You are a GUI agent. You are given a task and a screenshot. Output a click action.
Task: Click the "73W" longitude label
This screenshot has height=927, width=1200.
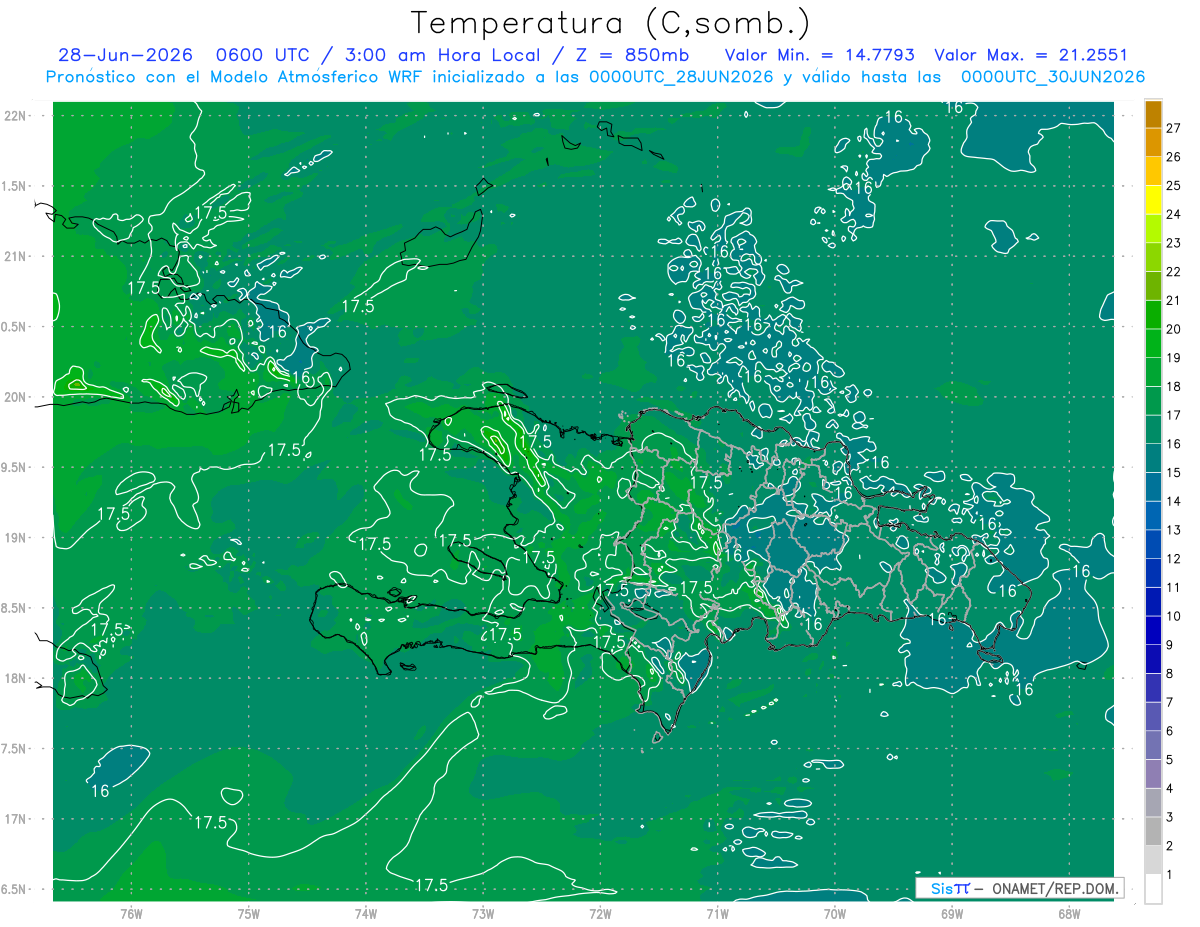[483, 914]
